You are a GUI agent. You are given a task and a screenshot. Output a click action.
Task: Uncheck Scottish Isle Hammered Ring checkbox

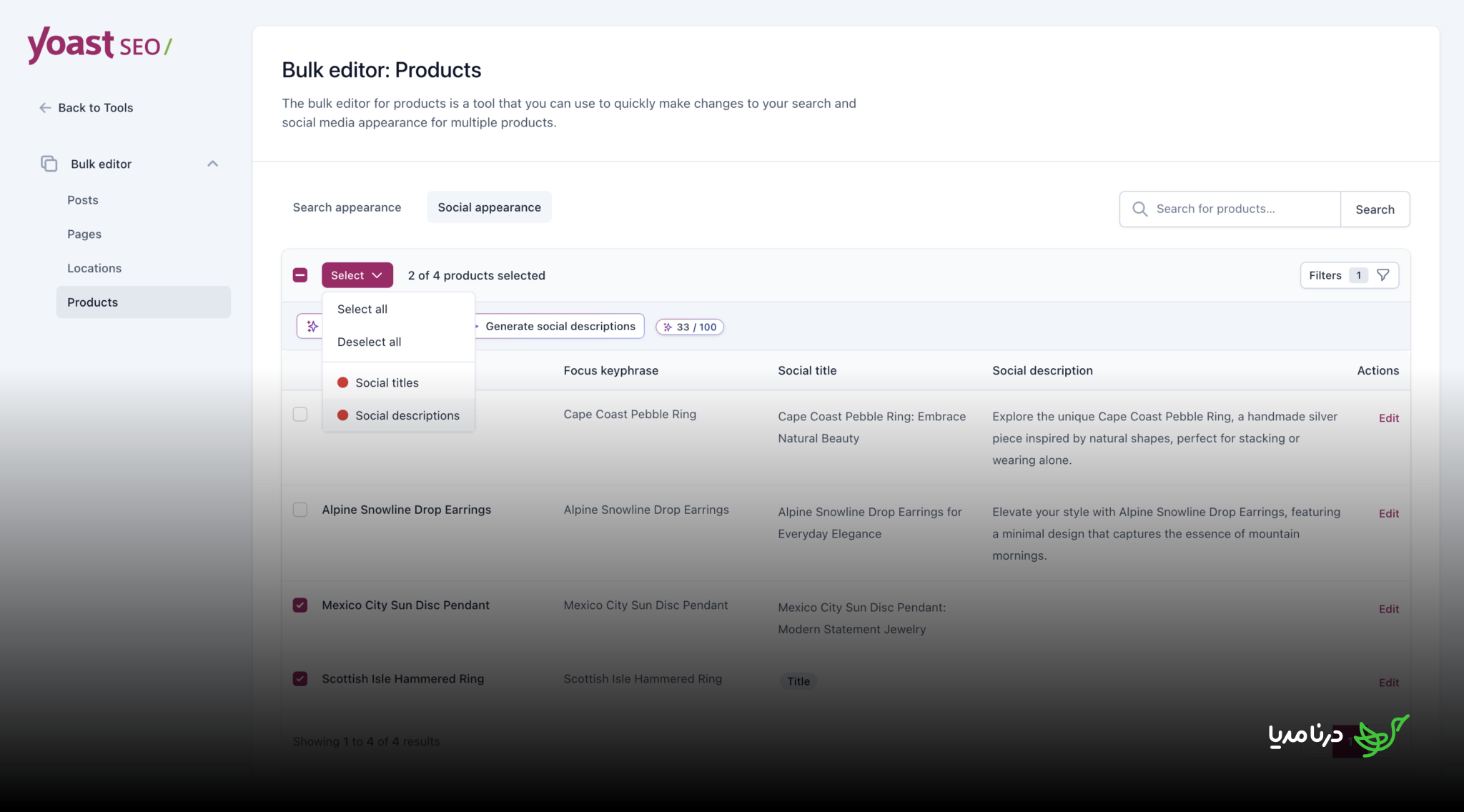click(300, 679)
